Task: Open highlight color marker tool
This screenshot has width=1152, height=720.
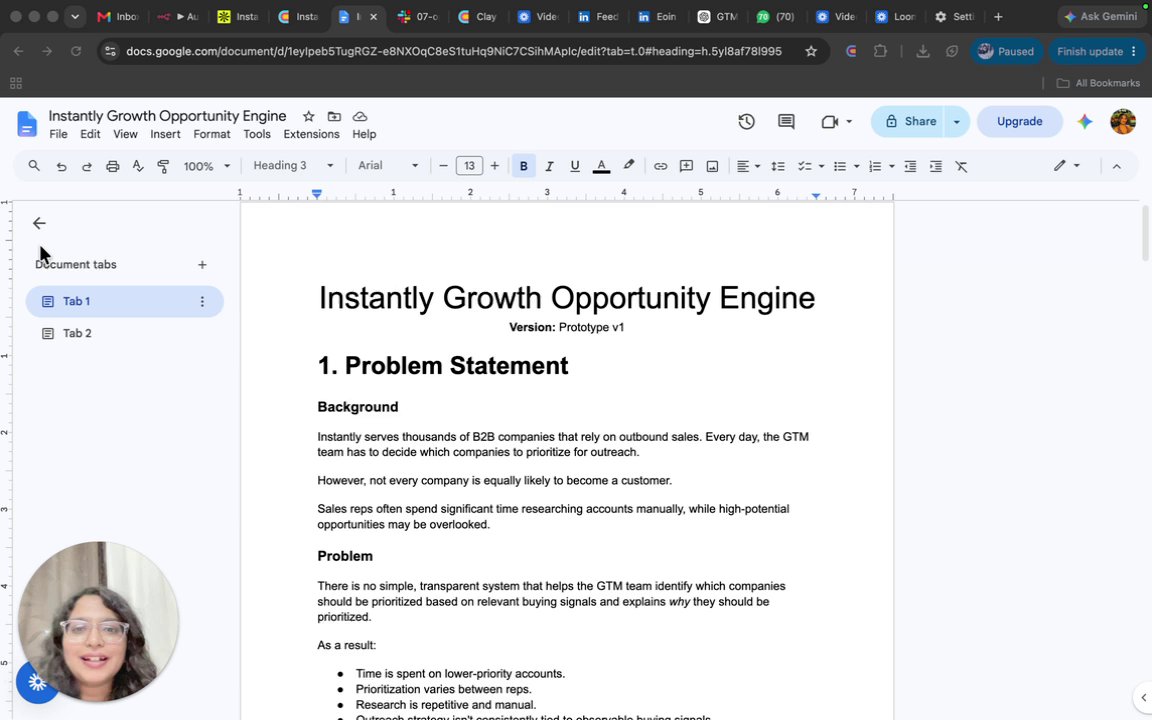Action: tap(628, 166)
